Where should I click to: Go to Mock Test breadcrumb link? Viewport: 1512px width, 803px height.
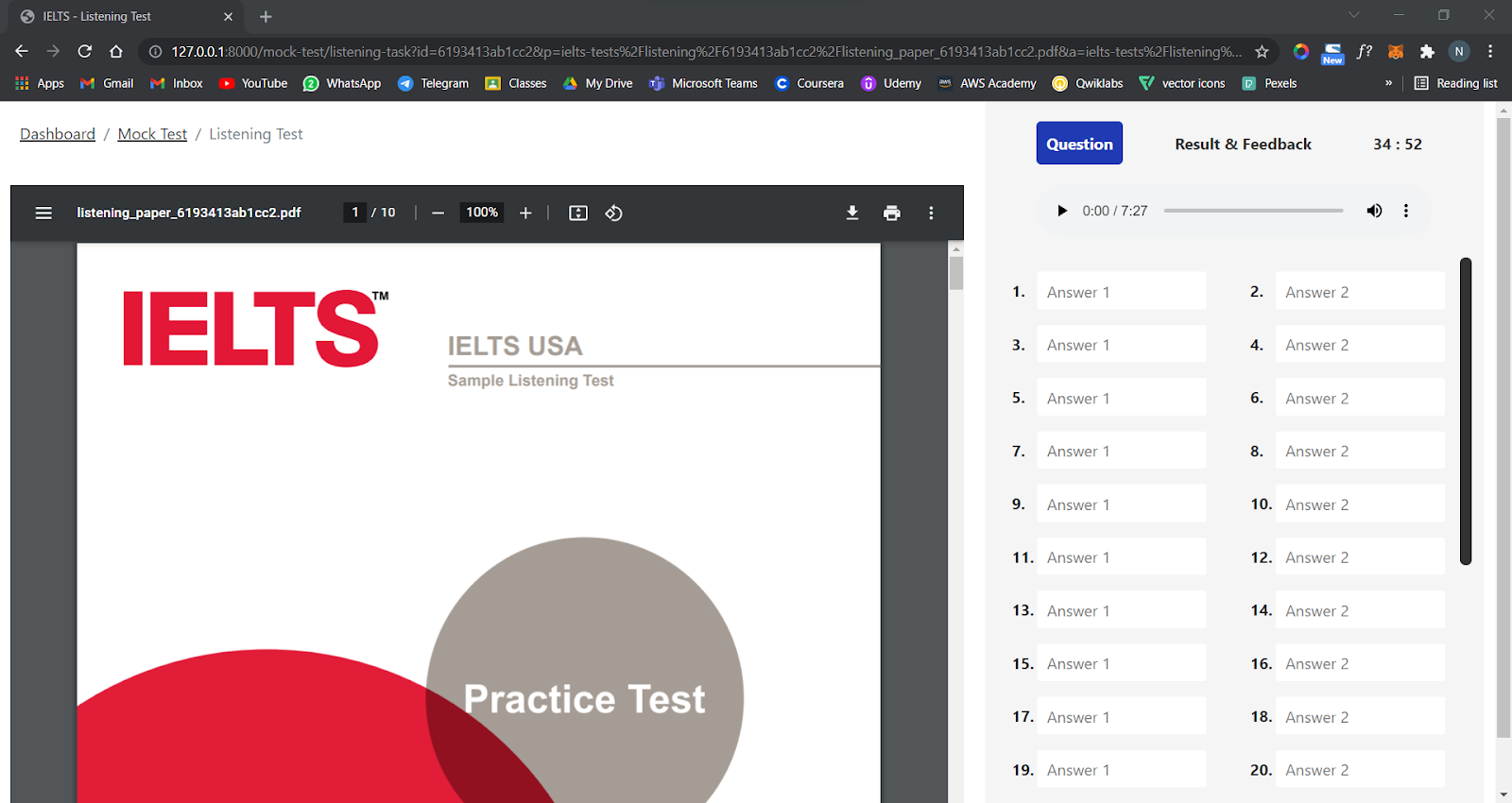pos(152,134)
